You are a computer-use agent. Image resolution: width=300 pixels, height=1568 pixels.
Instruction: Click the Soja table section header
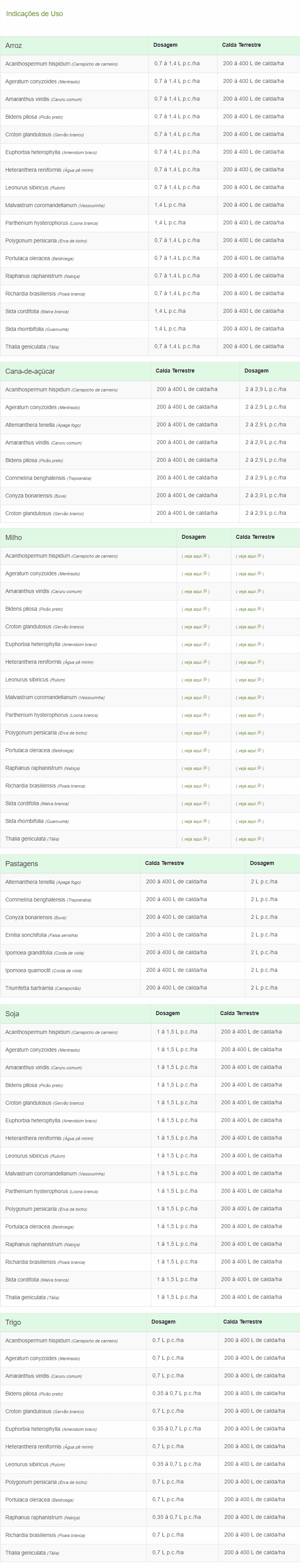pyautogui.click(x=12, y=1014)
